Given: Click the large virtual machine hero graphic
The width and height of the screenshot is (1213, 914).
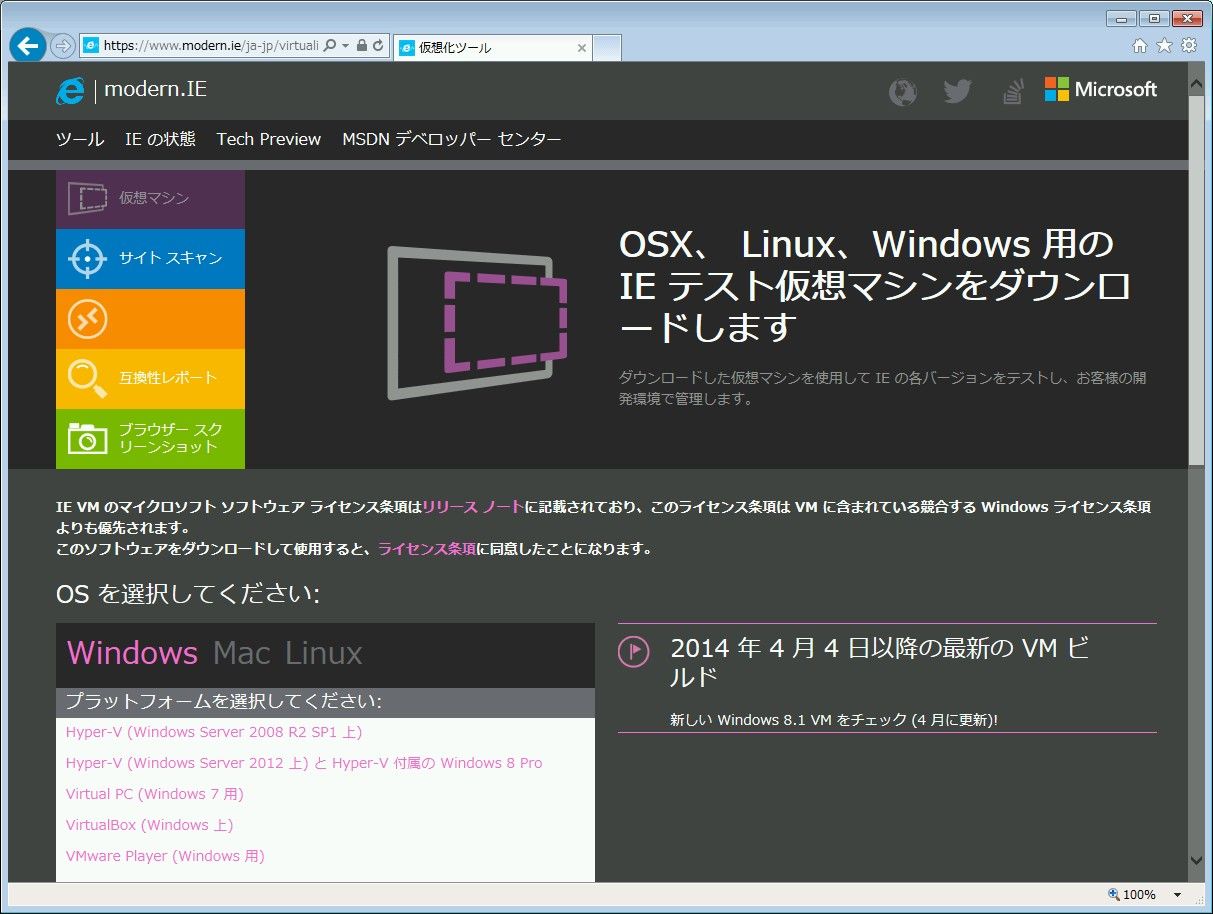Looking at the screenshot, I should click(x=478, y=323).
